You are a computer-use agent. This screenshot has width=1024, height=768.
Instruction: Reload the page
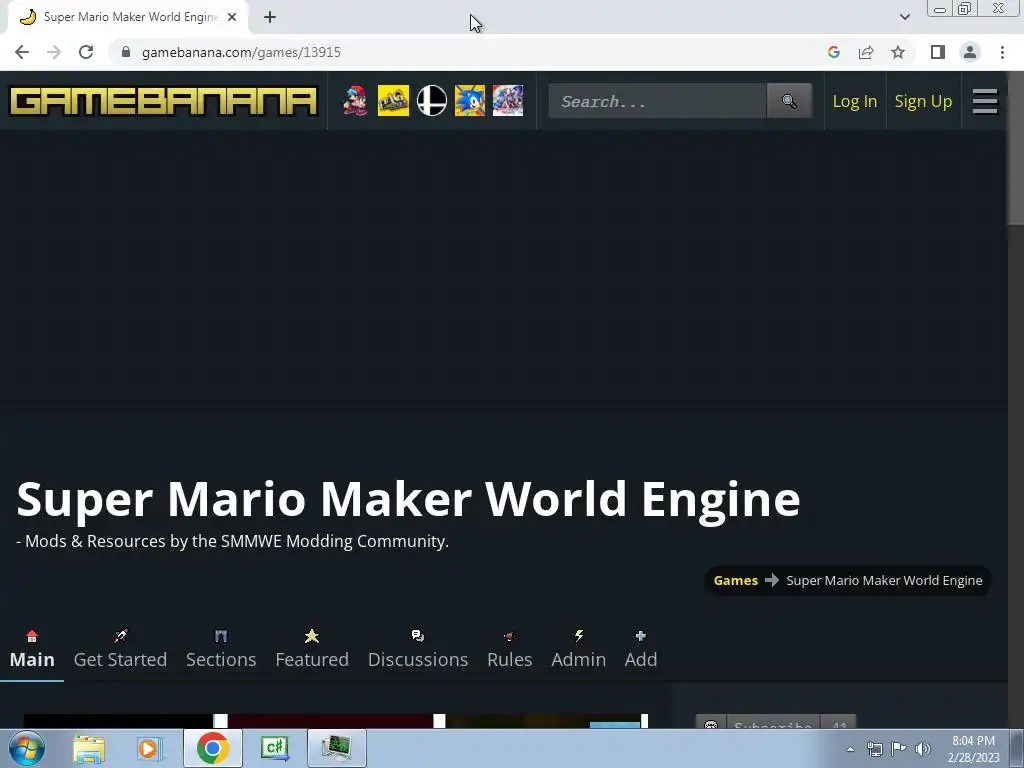tap(86, 52)
